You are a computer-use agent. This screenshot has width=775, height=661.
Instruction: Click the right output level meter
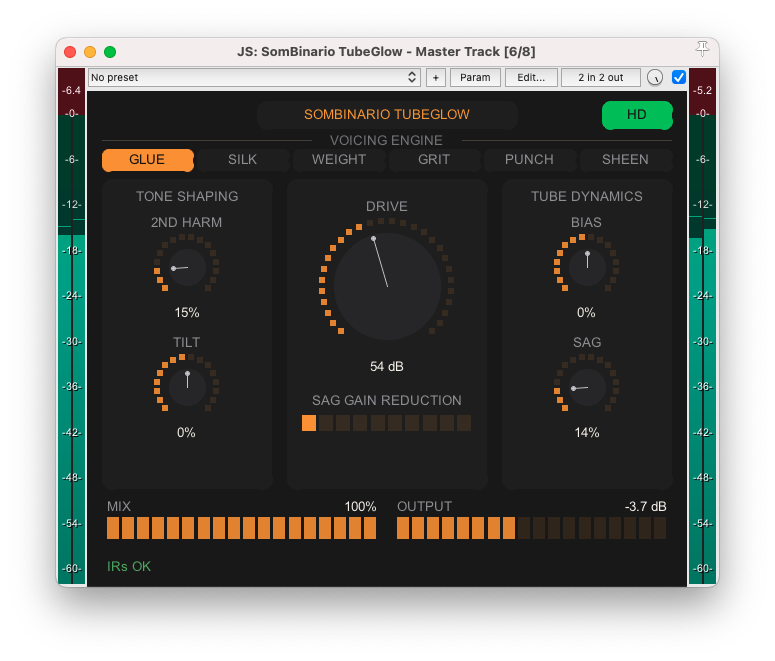click(x=702, y=327)
